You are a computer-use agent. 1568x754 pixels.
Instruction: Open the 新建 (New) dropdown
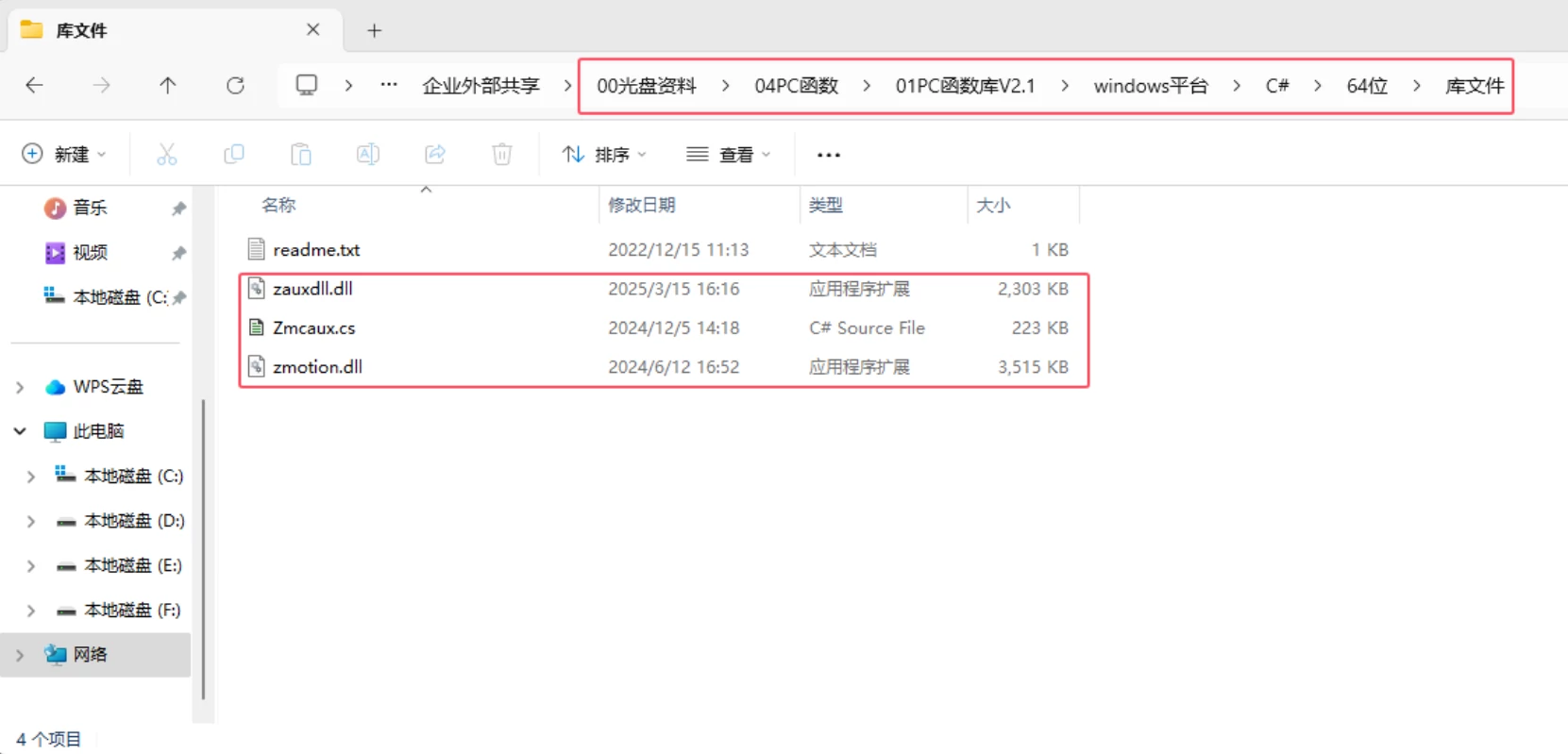[64, 154]
